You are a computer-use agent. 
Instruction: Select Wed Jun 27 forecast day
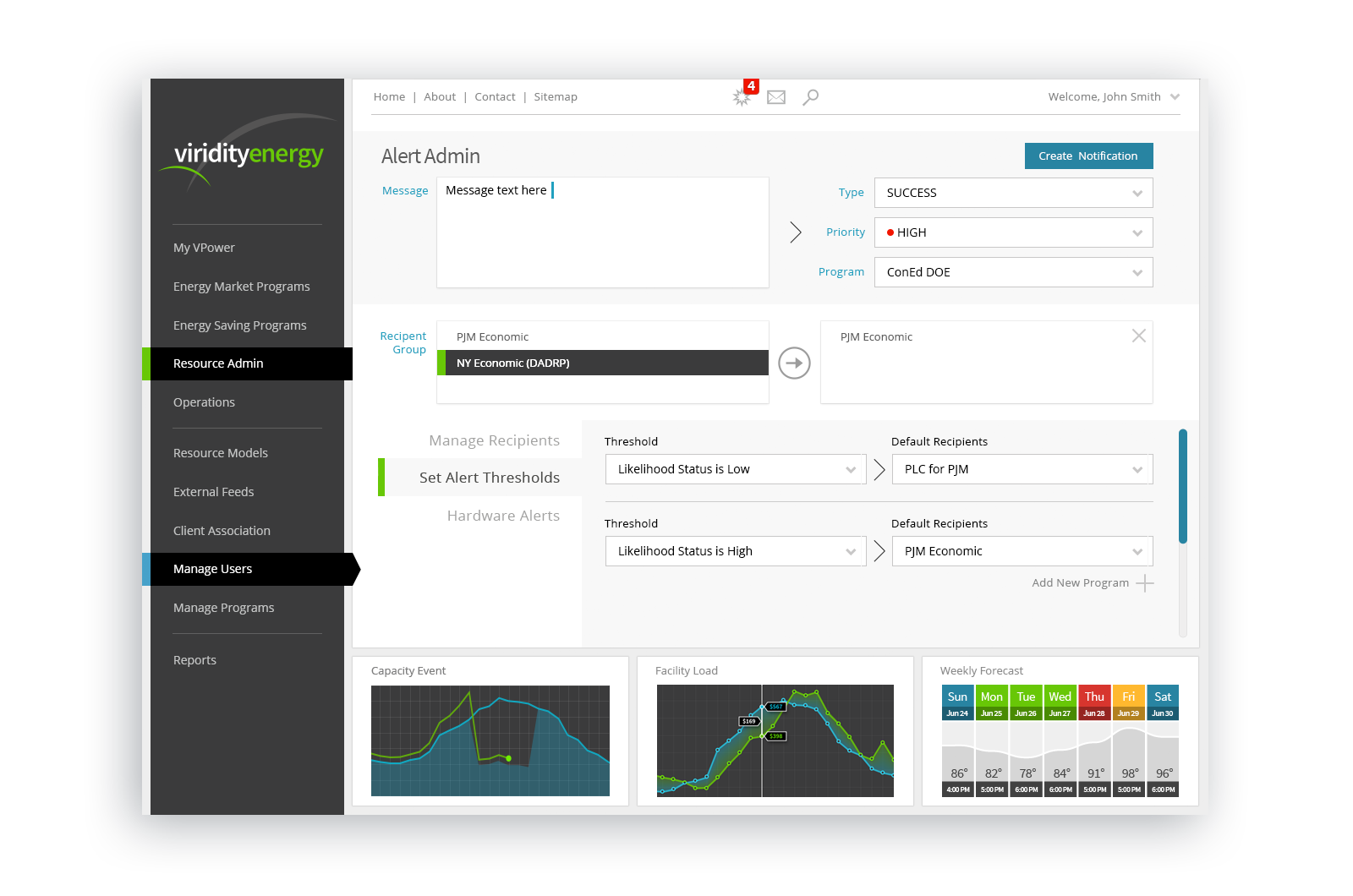1060,740
